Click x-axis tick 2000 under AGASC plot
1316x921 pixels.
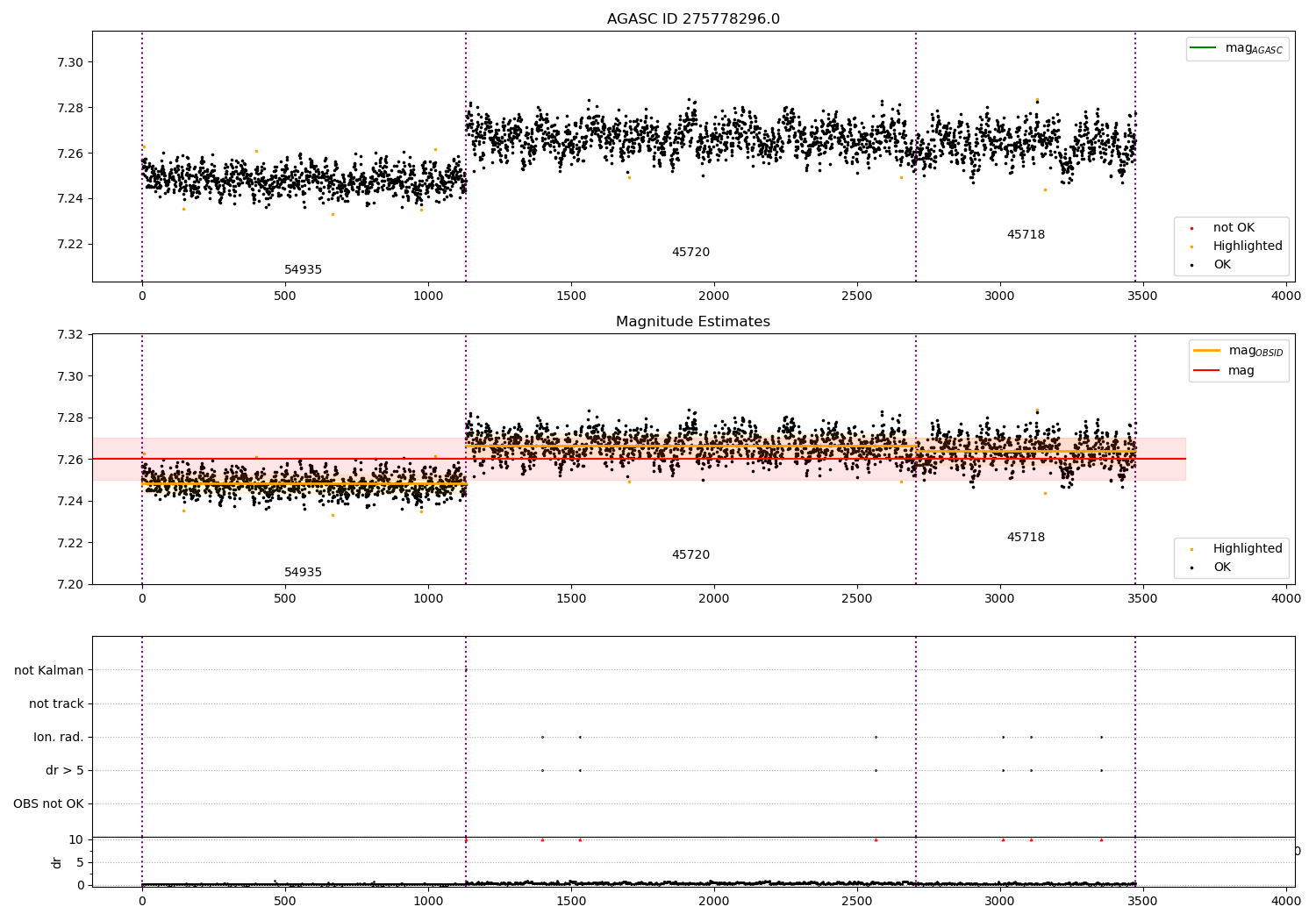pyautogui.click(x=714, y=296)
